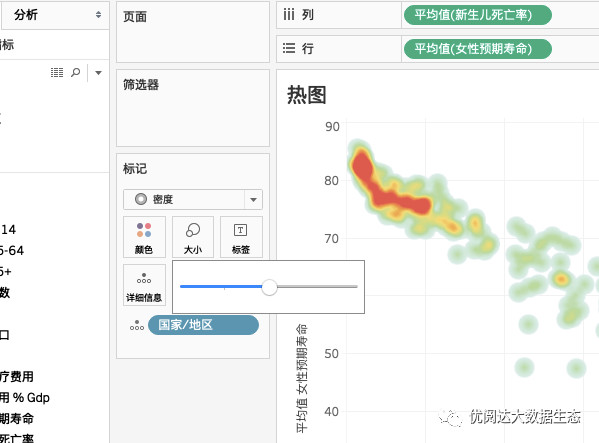
Task: Open the data pane dropdown arrow
Action: tap(98, 73)
